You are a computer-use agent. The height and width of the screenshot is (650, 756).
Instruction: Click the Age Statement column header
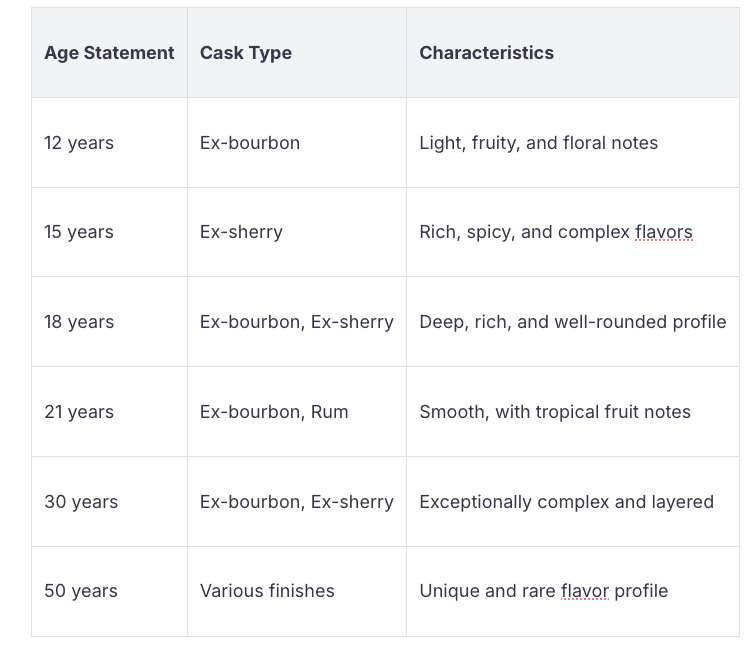(109, 53)
